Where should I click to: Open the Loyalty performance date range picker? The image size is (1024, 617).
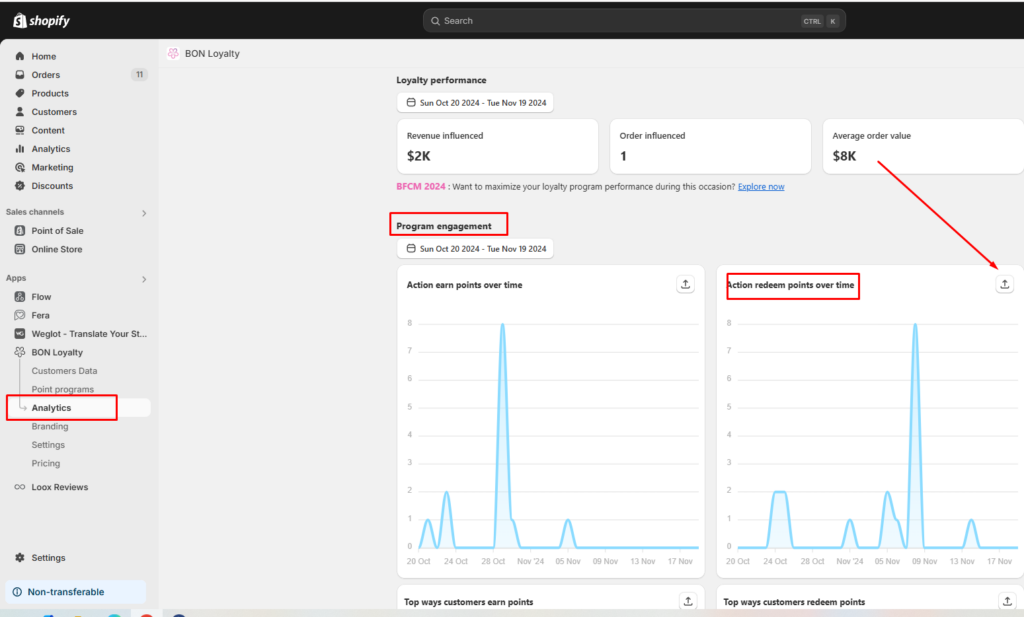[x=475, y=102]
